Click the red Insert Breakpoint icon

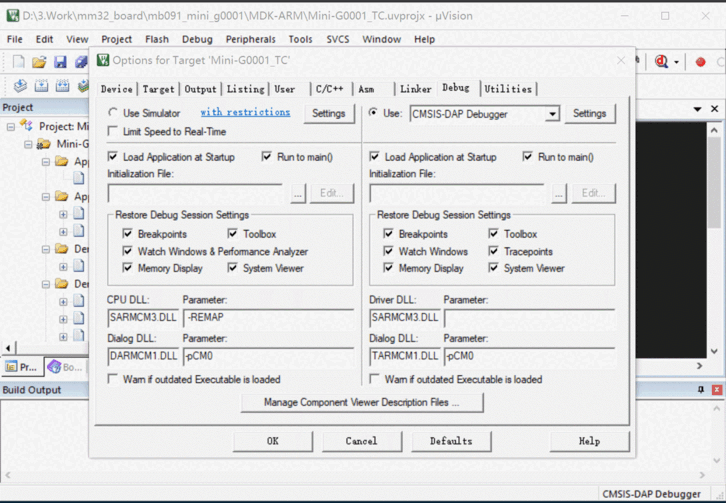point(700,62)
